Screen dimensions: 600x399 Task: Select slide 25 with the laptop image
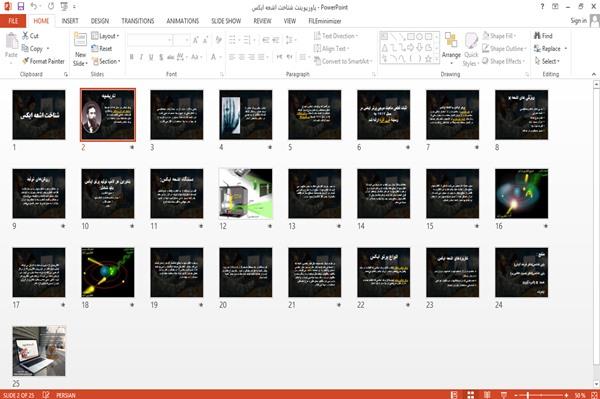point(39,351)
